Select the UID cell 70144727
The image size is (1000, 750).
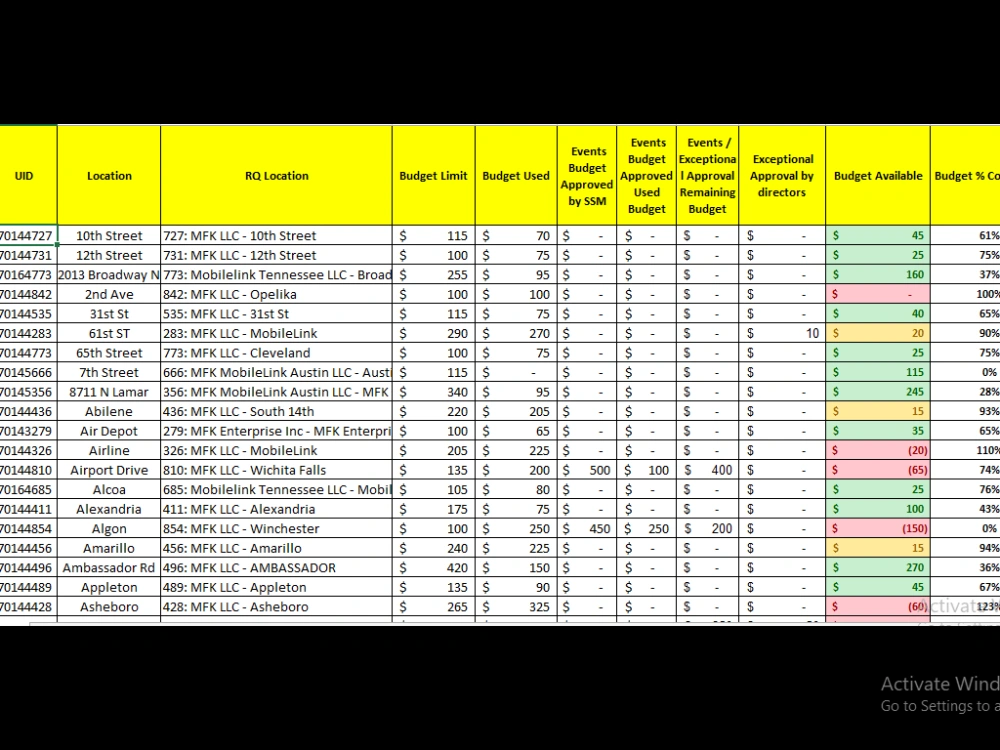[x=28, y=235]
